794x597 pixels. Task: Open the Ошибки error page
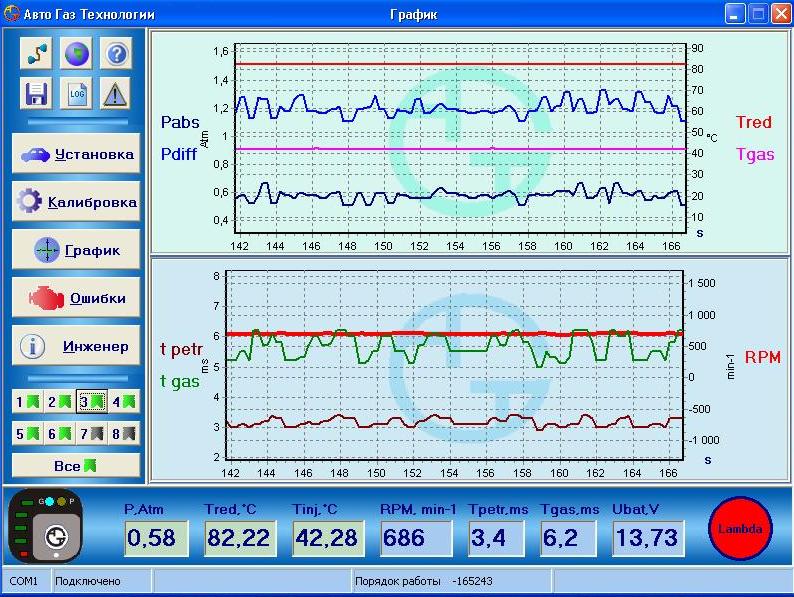tap(76, 298)
